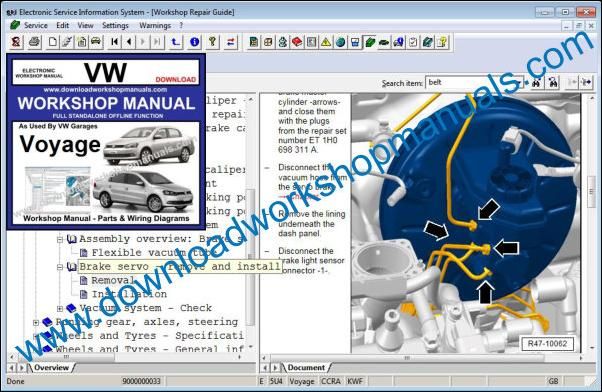Viewport: 602px width, 392px height.
Task: Click the first binoculars search icon
Action: point(537,82)
